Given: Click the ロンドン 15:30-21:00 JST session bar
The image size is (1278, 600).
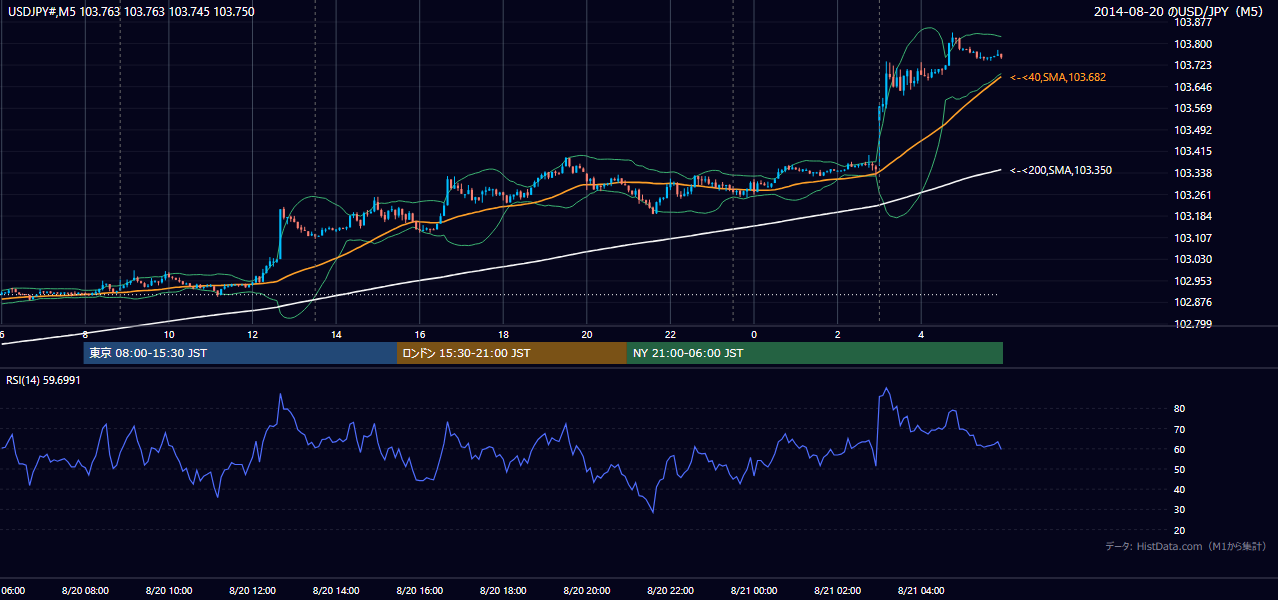Looking at the screenshot, I should 512,353.
